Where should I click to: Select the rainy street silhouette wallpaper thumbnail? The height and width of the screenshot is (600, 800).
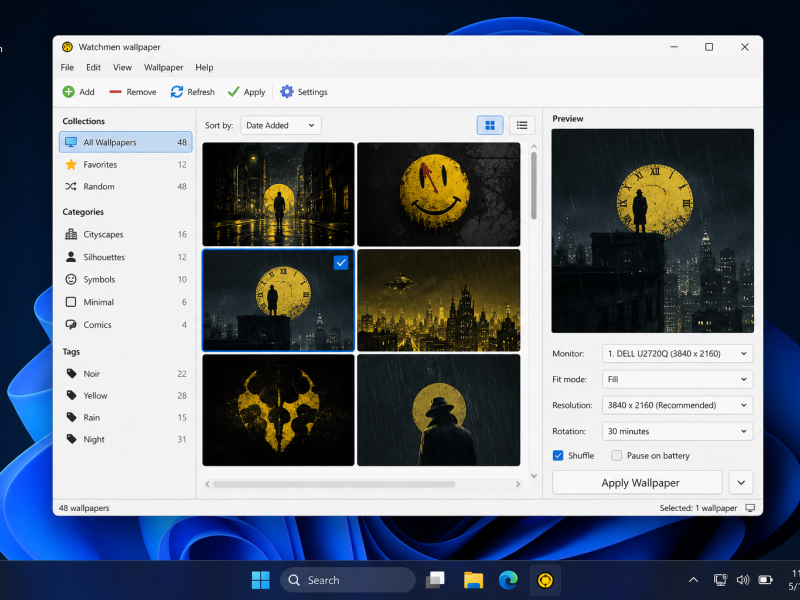(x=278, y=194)
